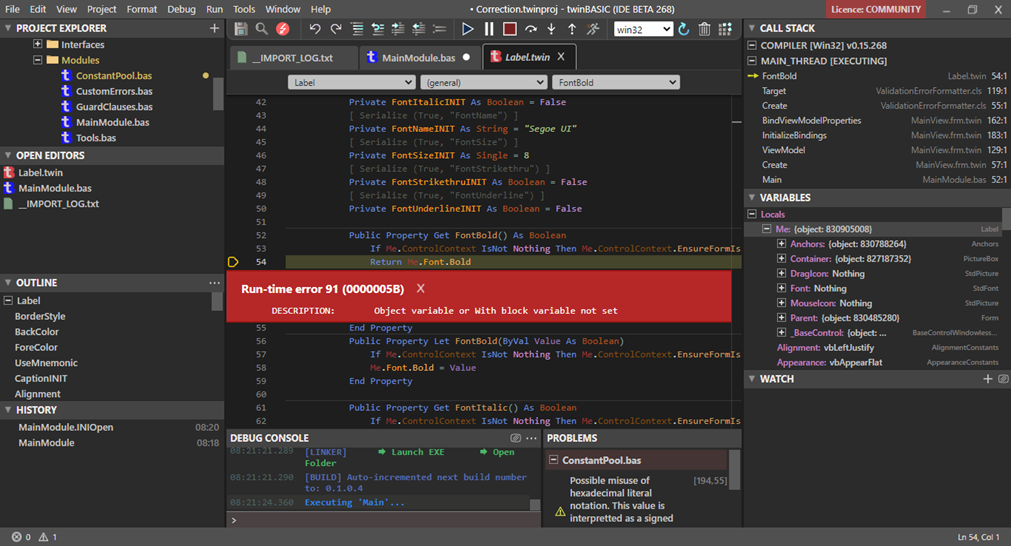Image resolution: width=1011 pixels, height=546 pixels.
Task: Click the grid of squares toolbar icon
Action: pos(725,29)
